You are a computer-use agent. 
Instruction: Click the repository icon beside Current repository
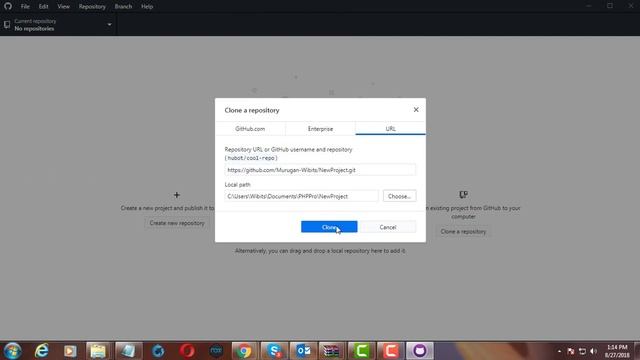point(7,25)
